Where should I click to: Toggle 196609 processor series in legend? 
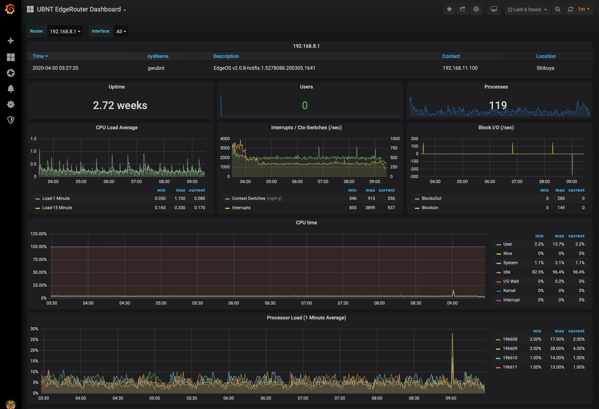[x=510, y=349]
